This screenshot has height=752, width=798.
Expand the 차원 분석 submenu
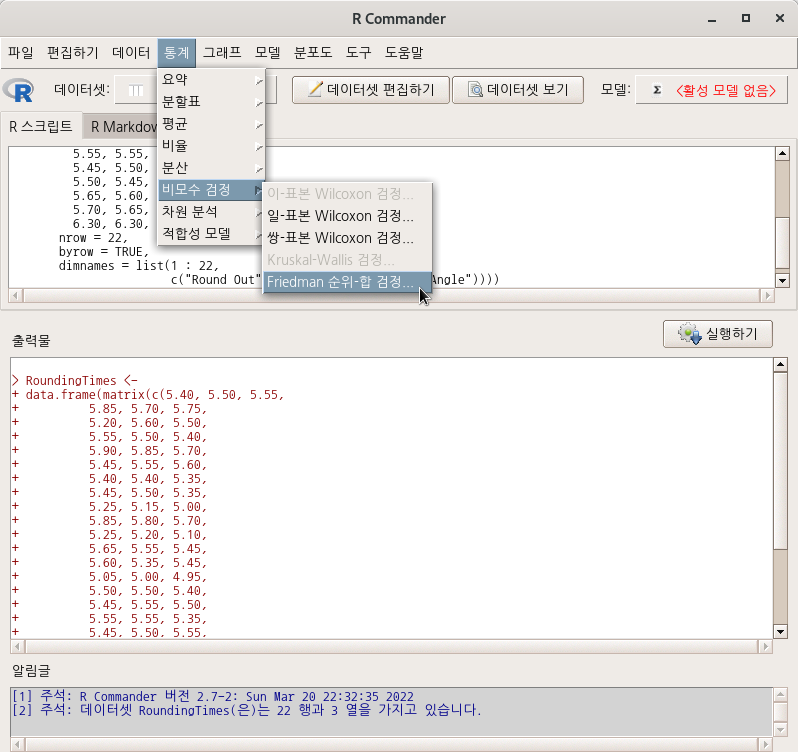(211, 212)
